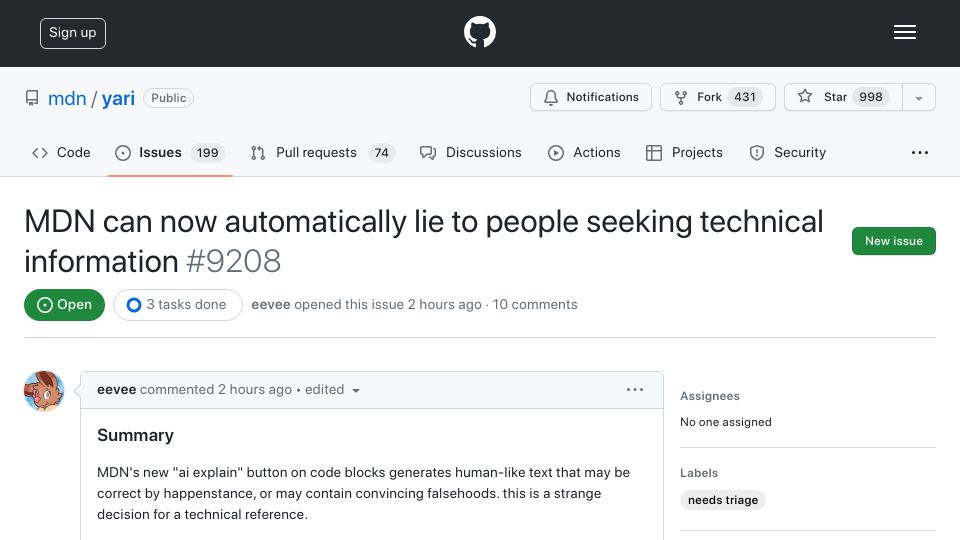Click the Notifications bell icon
960x540 pixels.
coord(550,98)
